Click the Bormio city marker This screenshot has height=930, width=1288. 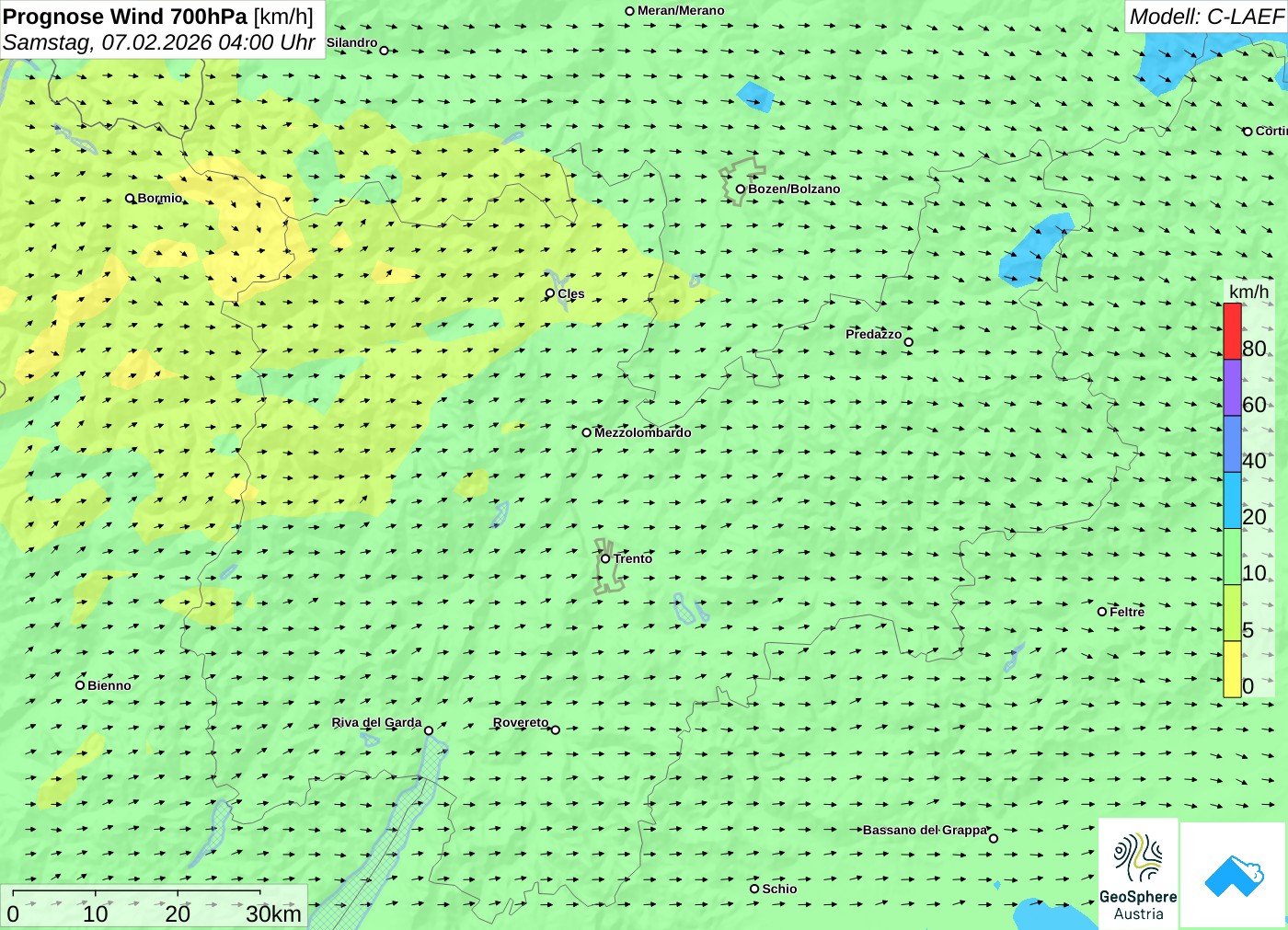click(130, 198)
